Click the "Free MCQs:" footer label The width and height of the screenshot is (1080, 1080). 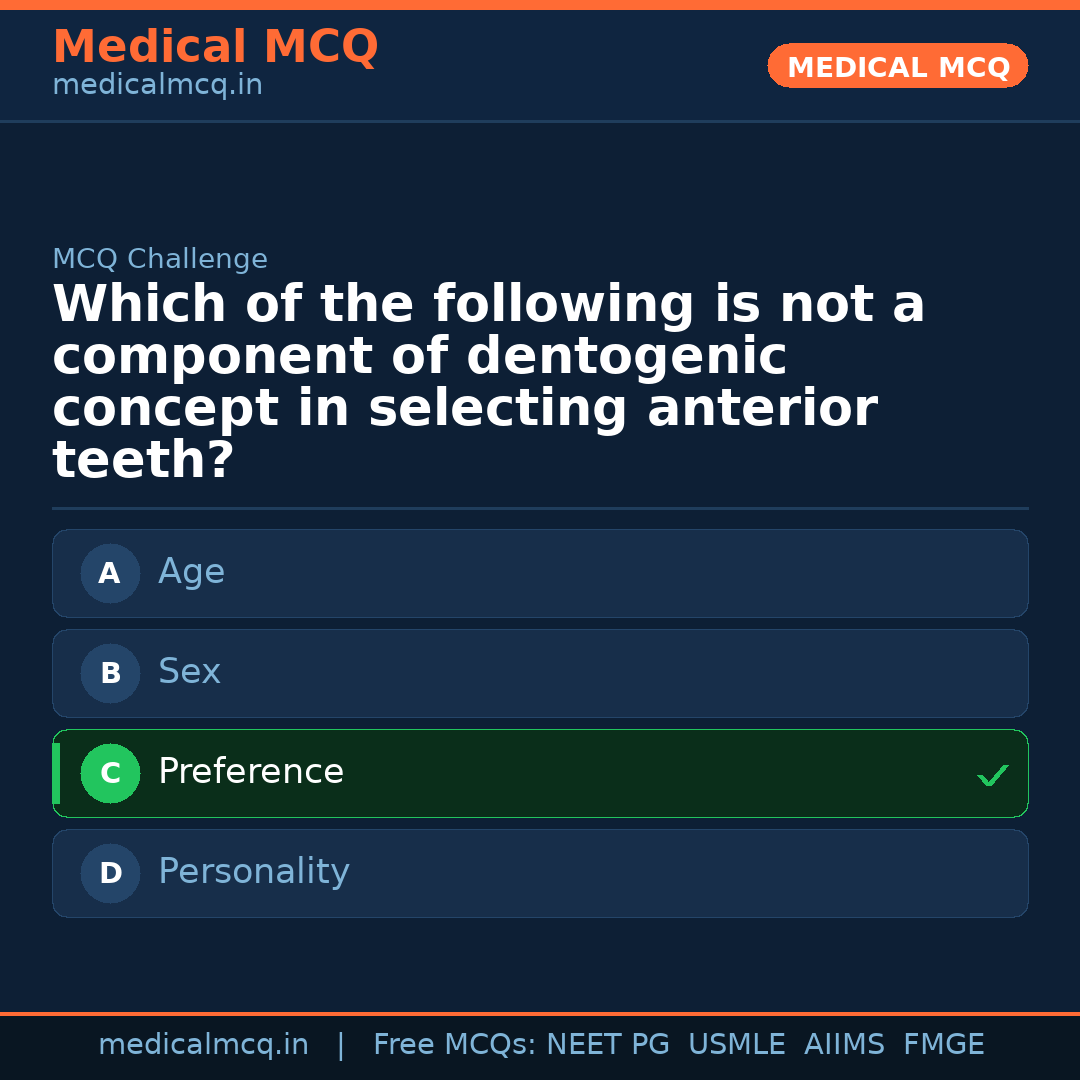tap(455, 1045)
